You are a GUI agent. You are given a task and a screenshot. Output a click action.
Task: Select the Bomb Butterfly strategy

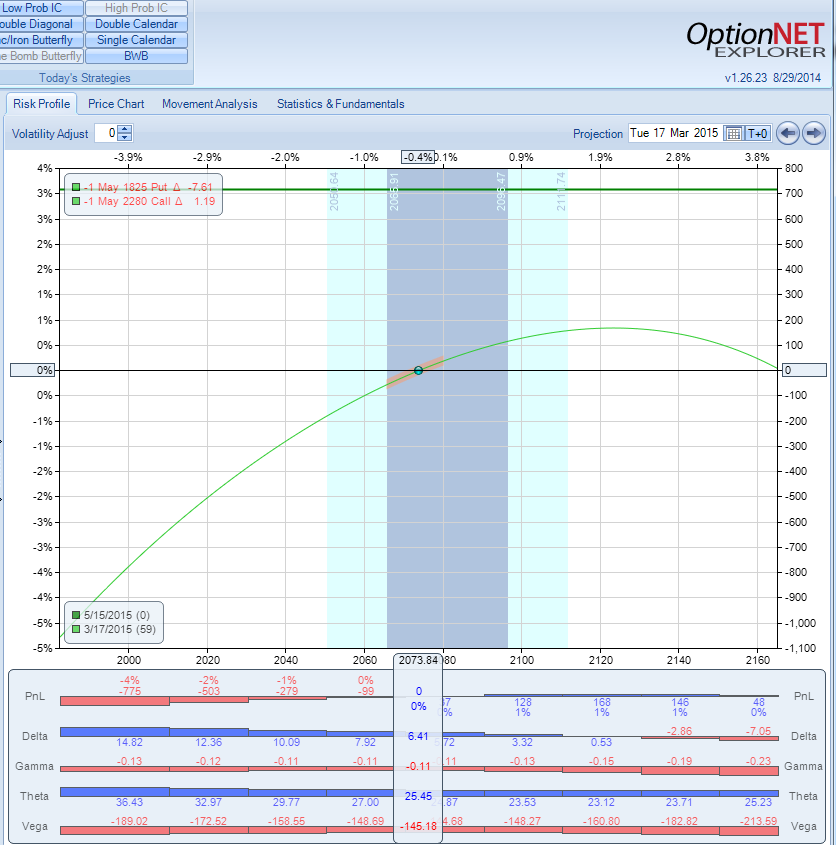(42, 56)
